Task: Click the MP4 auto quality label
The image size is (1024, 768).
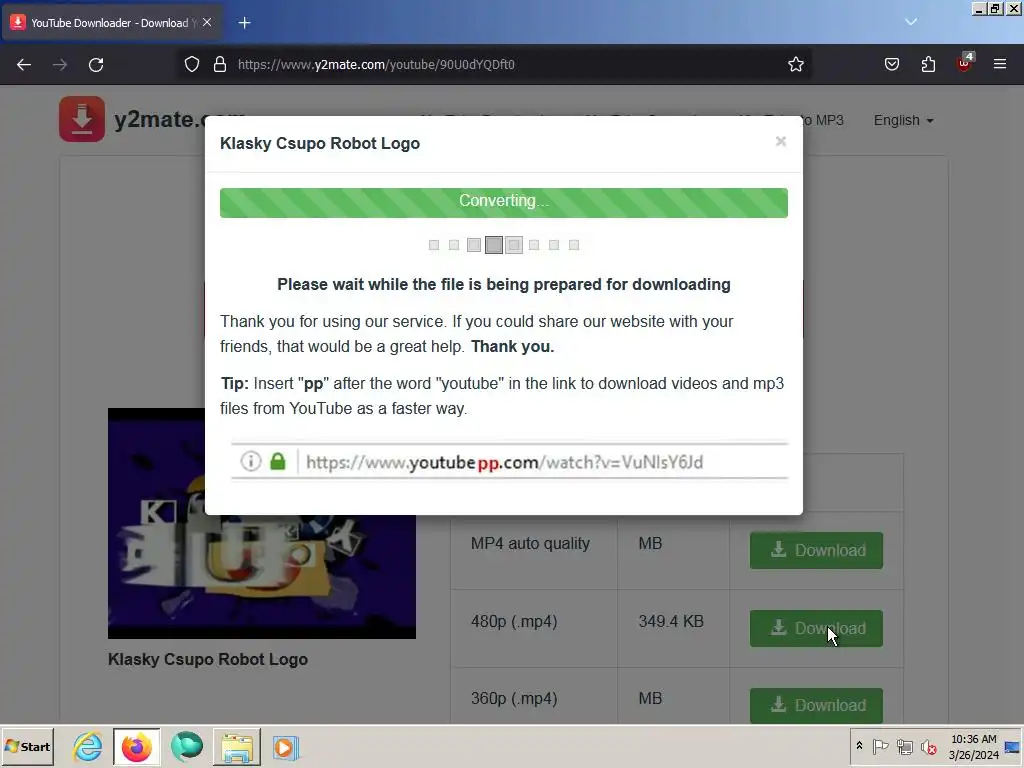Action: (x=530, y=543)
